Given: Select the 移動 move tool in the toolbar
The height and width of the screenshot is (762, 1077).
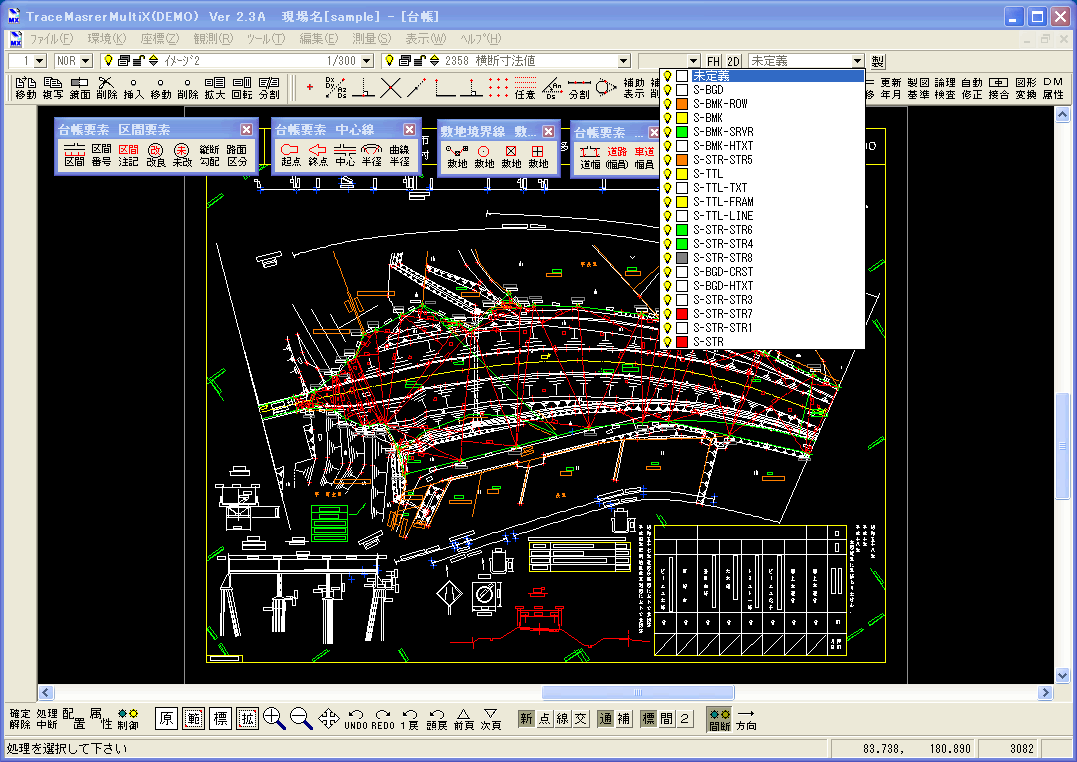Looking at the screenshot, I should tap(25, 88).
